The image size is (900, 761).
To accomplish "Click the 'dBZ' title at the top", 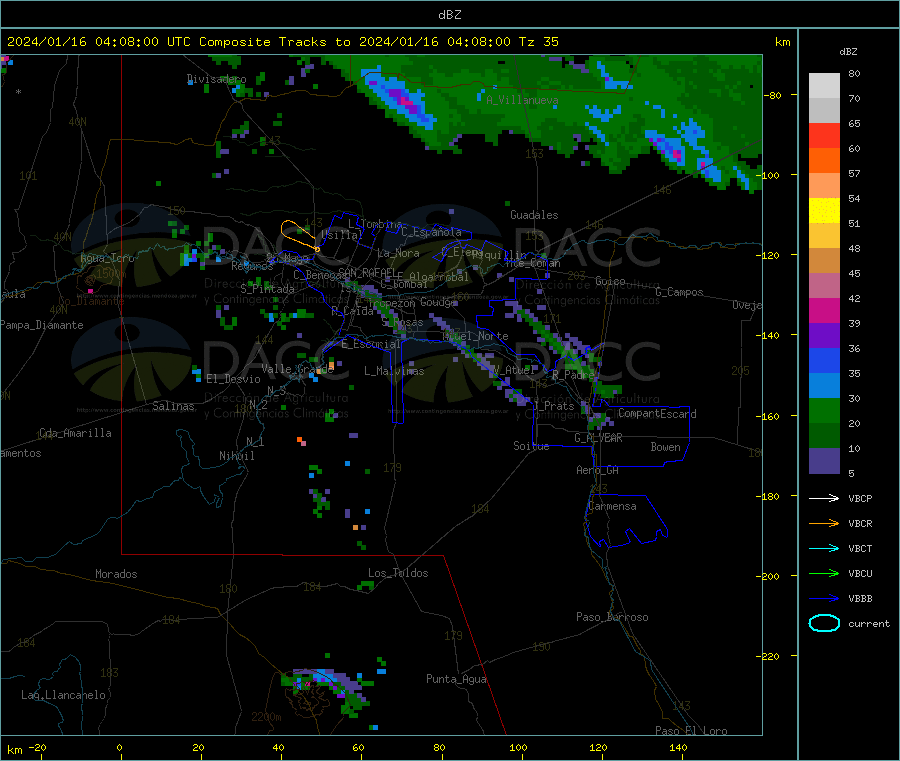I will pos(449,15).
